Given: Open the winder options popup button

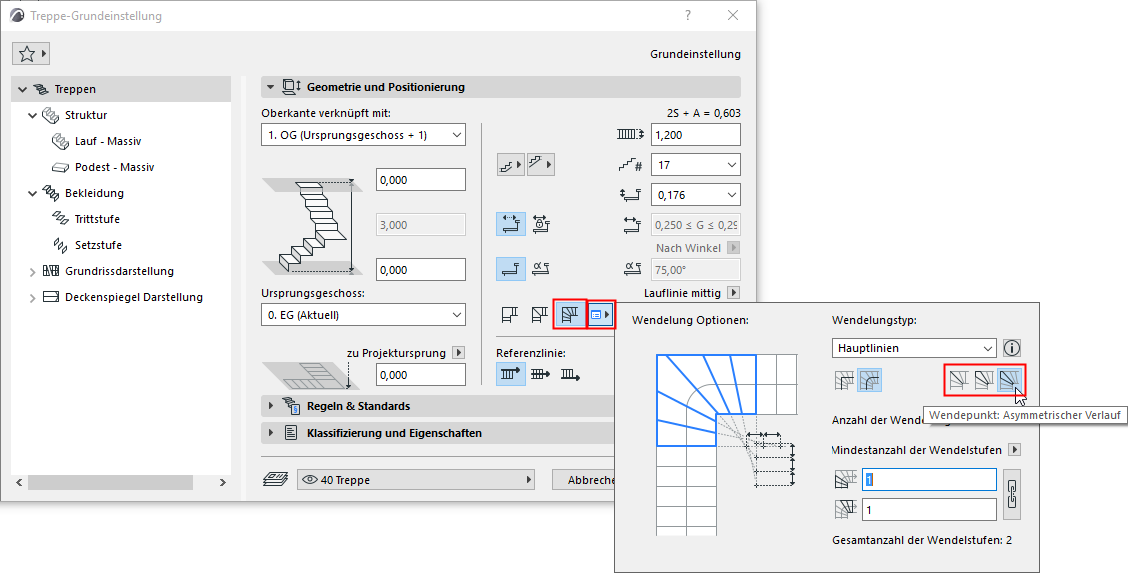Looking at the screenshot, I should tap(601, 314).
